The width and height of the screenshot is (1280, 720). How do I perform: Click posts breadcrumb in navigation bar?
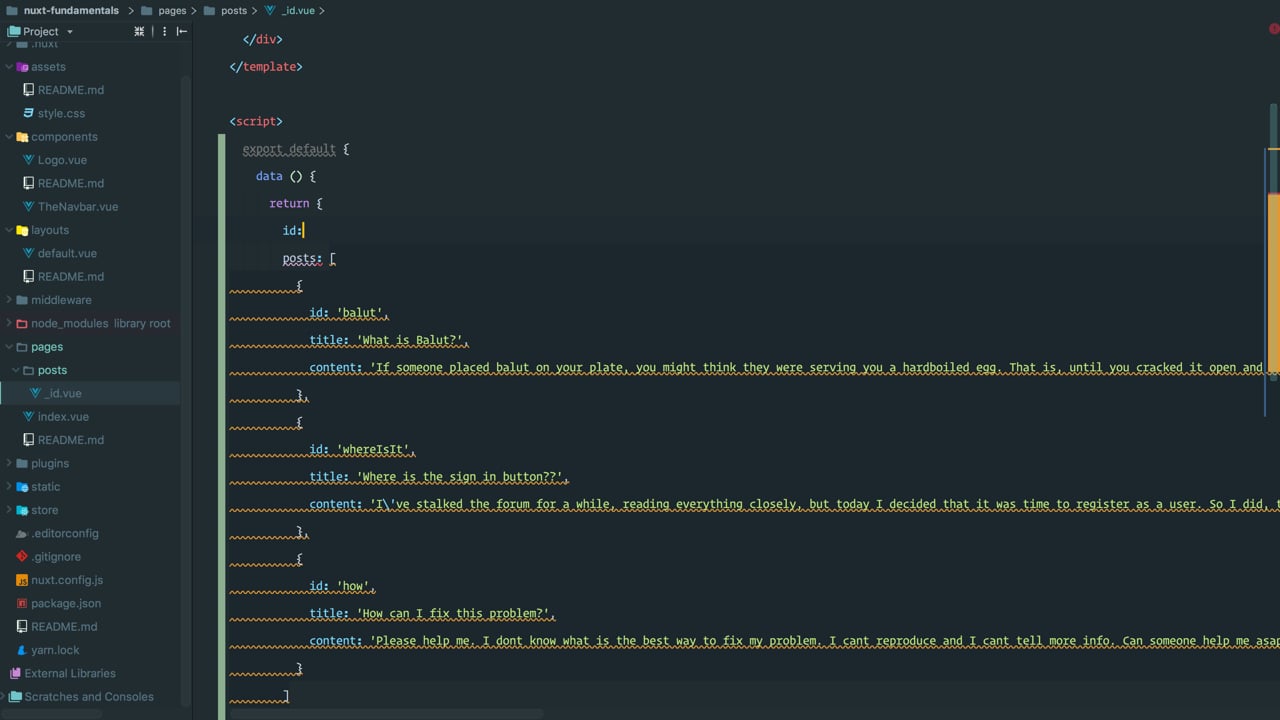226,10
